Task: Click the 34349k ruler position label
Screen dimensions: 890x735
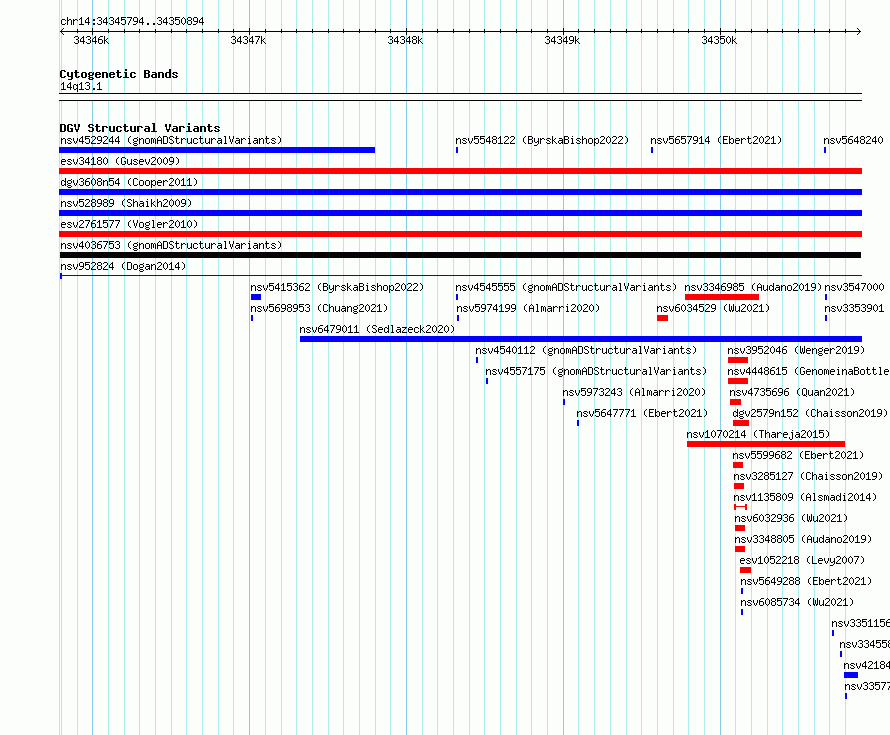Action: tap(562, 40)
